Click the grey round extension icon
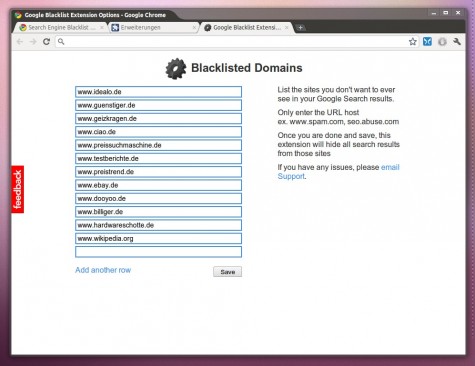The image size is (475, 366). click(x=442, y=42)
